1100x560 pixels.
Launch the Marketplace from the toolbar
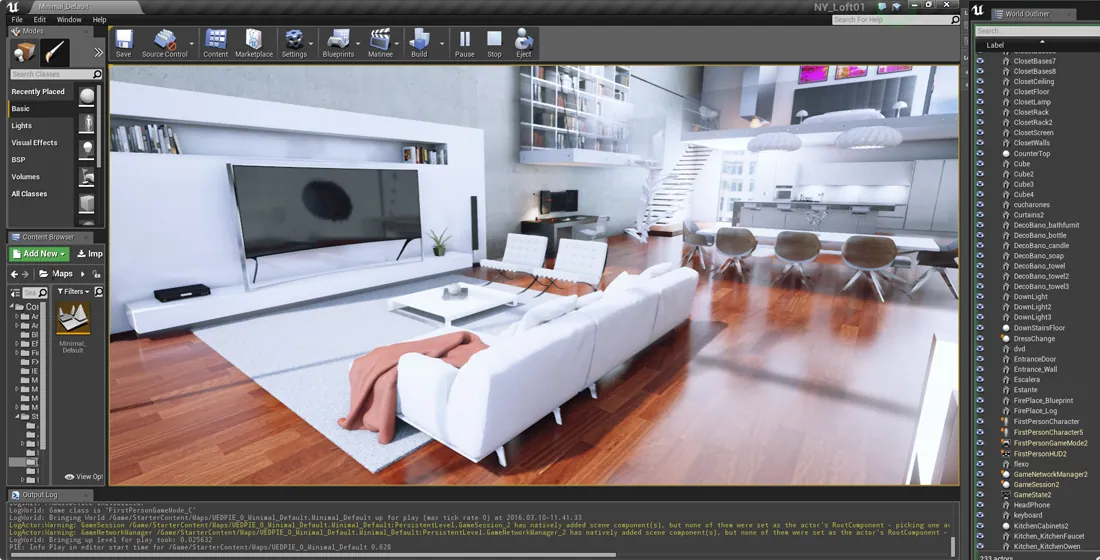[x=254, y=44]
